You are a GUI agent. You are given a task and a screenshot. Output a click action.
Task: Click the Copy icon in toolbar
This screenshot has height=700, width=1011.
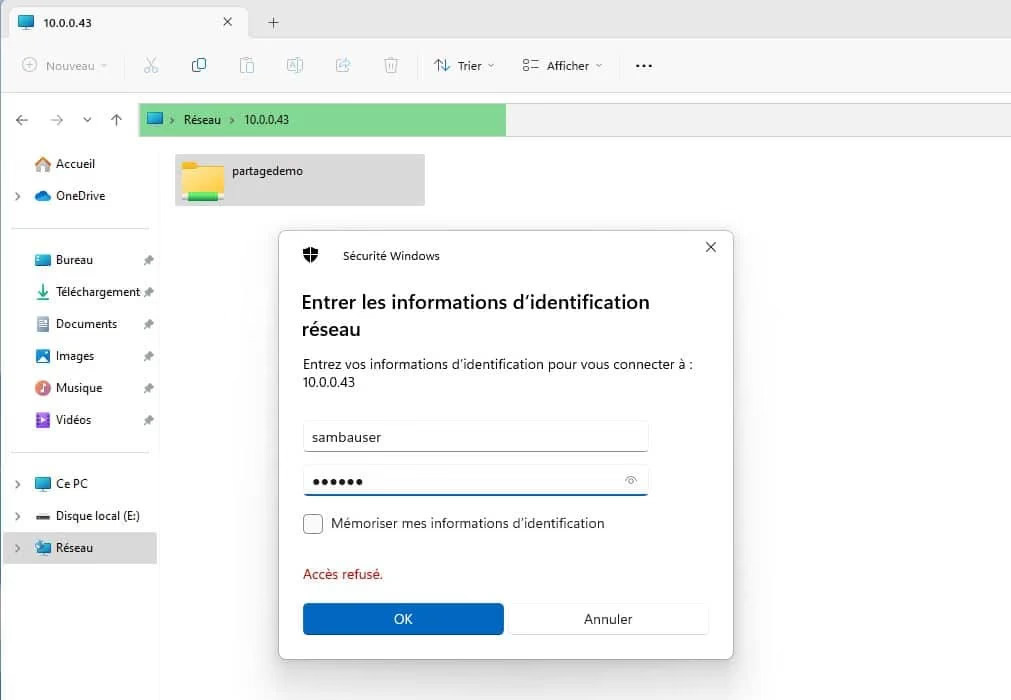coord(199,66)
